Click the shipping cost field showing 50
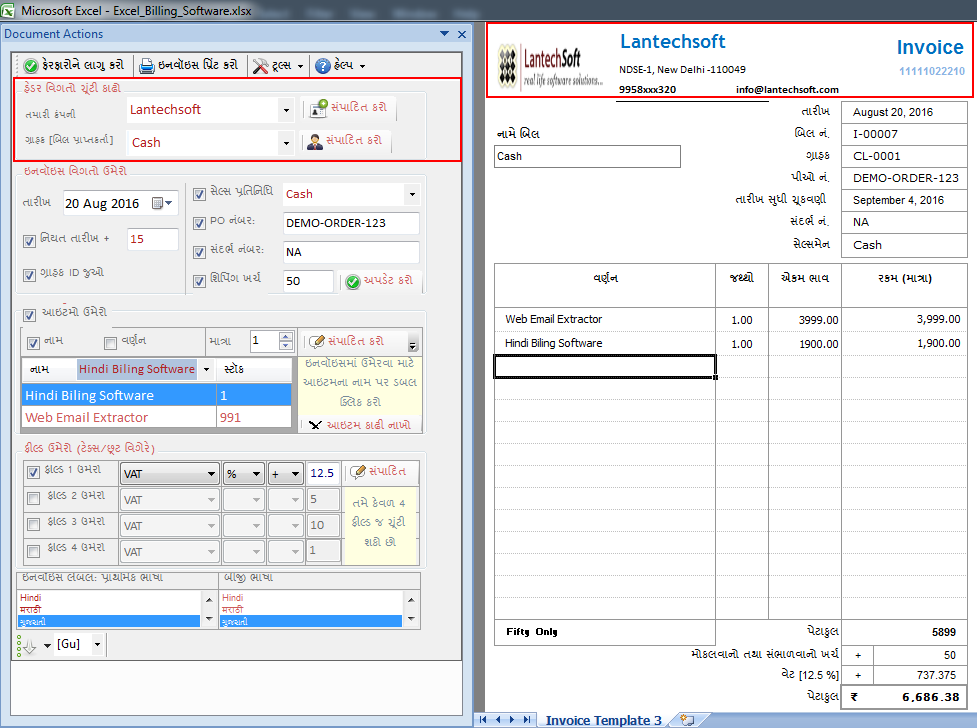The width and height of the screenshot is (977, 728). tap(308, 281)
